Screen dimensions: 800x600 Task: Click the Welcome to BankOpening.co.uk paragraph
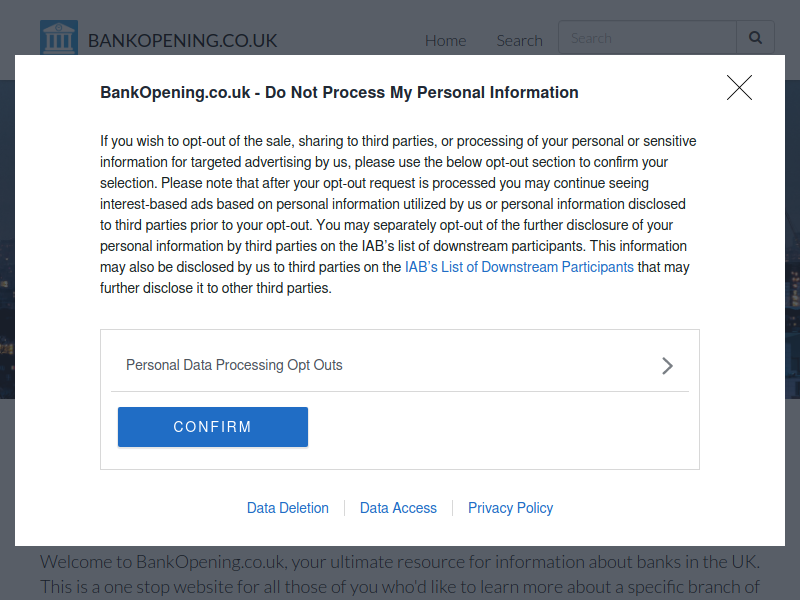coord(400,574)
